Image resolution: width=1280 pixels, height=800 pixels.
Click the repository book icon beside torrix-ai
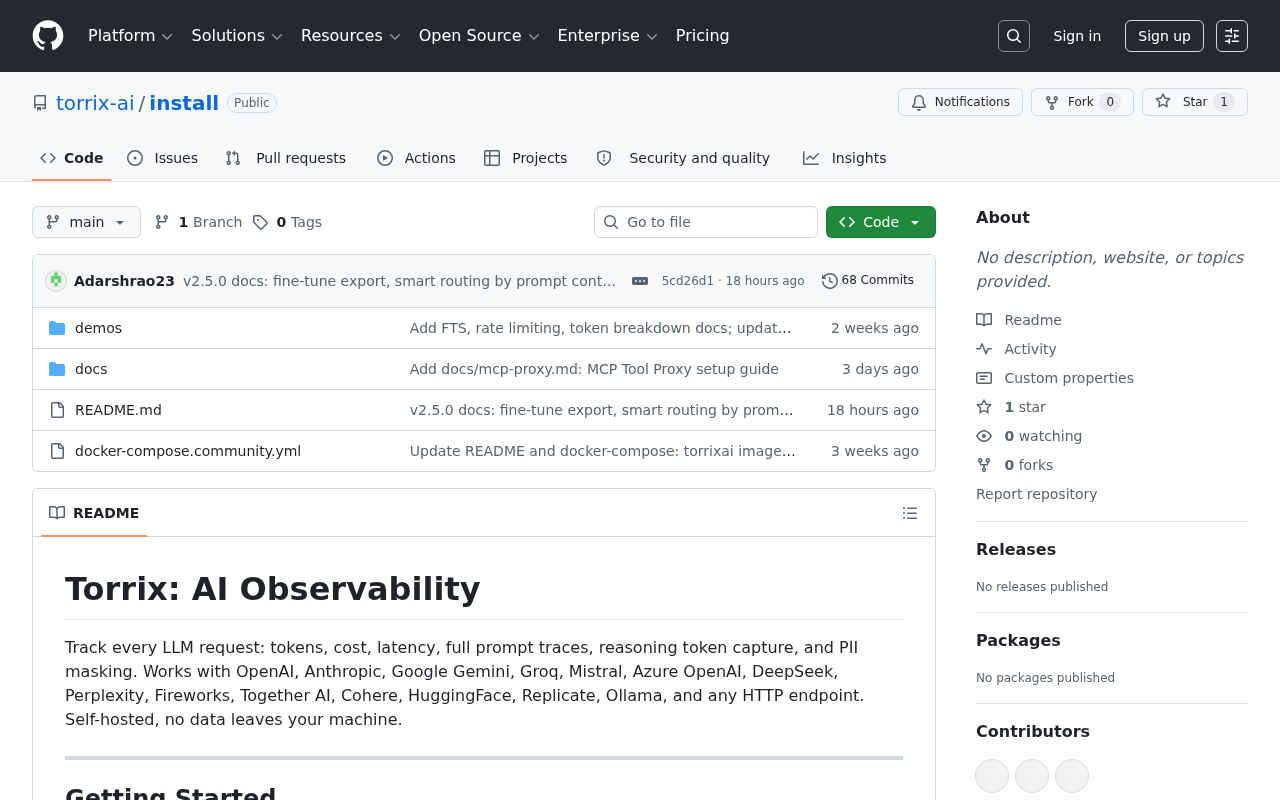tap(40, 103)
